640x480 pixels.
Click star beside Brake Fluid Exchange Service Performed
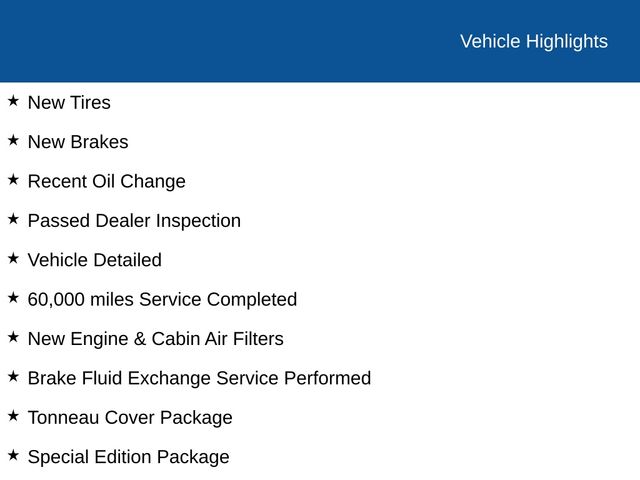[x=13, y=376]
